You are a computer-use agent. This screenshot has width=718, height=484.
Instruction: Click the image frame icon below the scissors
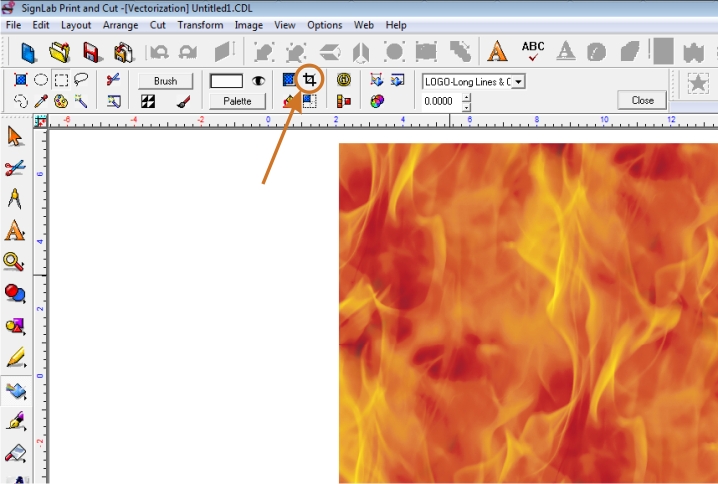pos(114,101)
